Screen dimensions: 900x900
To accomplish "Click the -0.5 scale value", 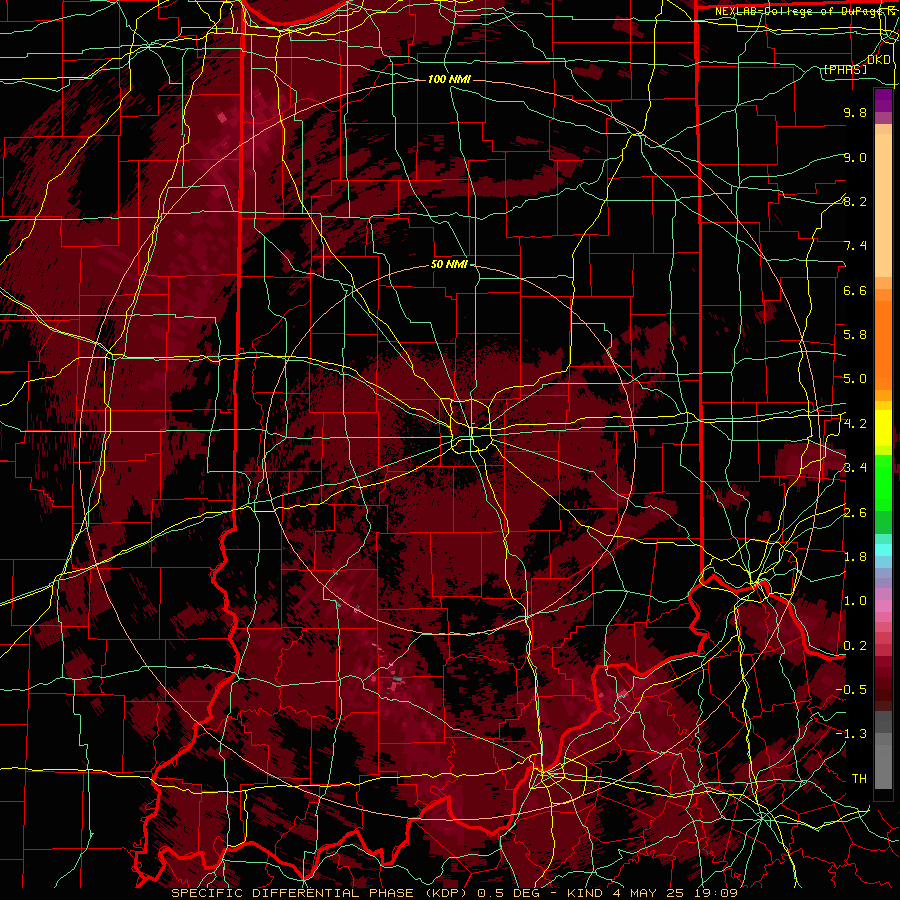I will click(x=851, y=690).
